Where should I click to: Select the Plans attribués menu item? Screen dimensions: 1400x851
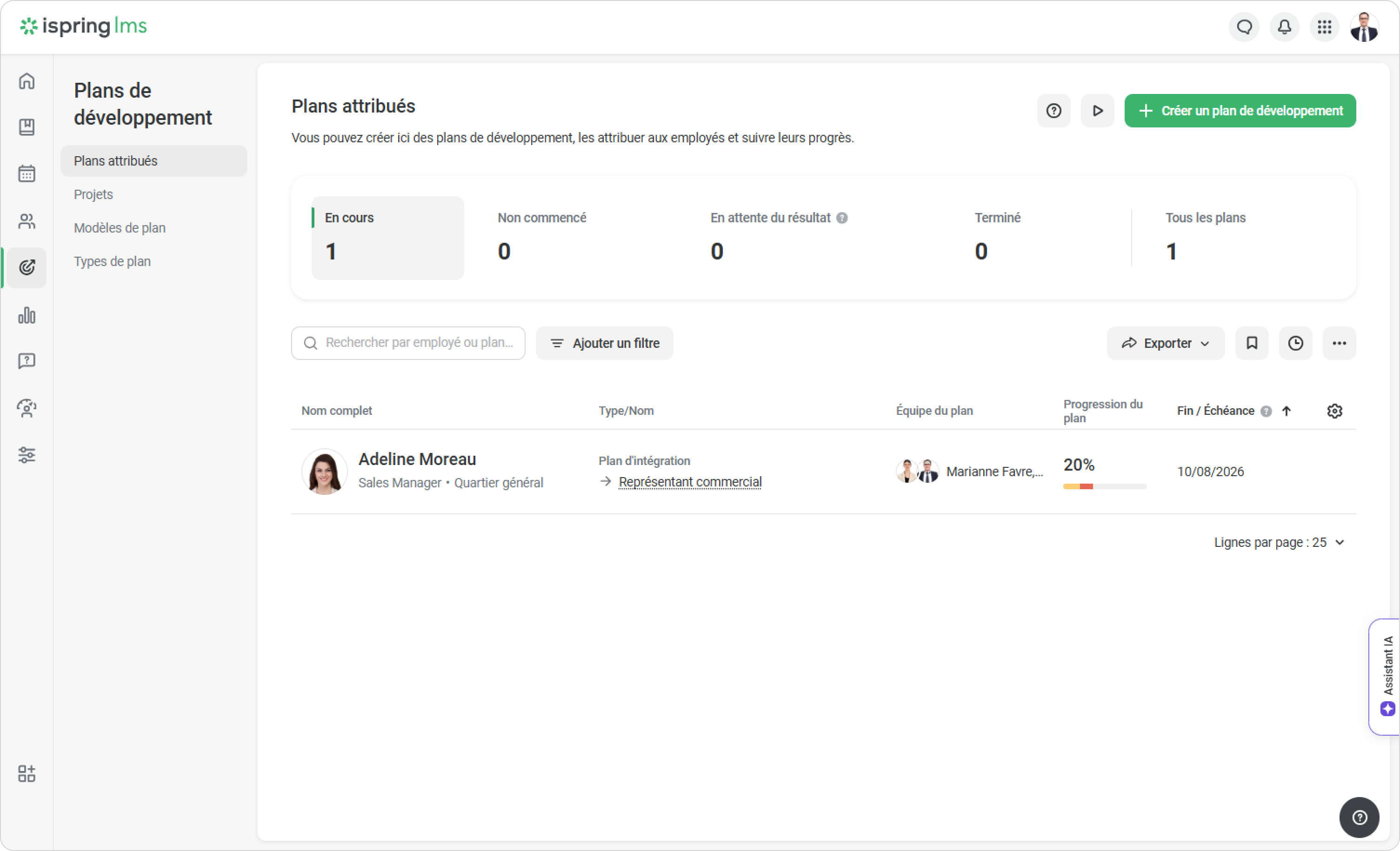point(154,161)
